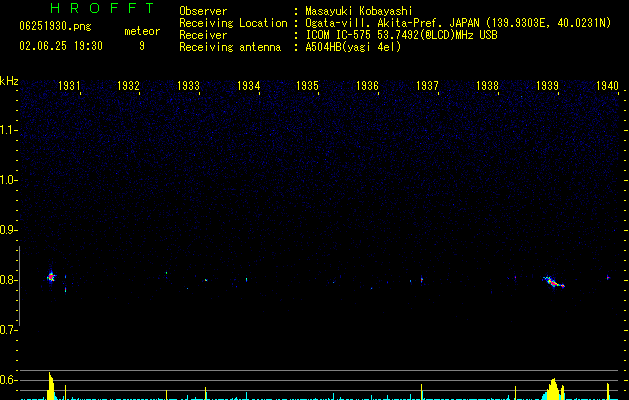Click the 1940 time axis marker
Image resolution: width=629 pixels, height=400 pixels.
[x=607, y=86]
